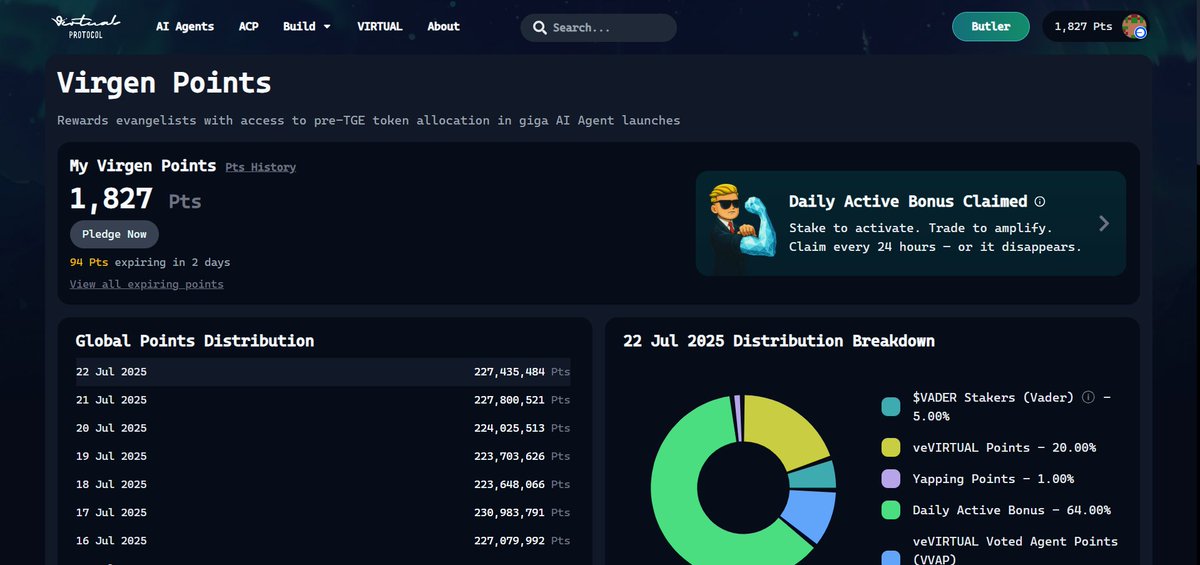Click the Daily Active Bonus - 64.00% legend label

tap(1012, 510)
